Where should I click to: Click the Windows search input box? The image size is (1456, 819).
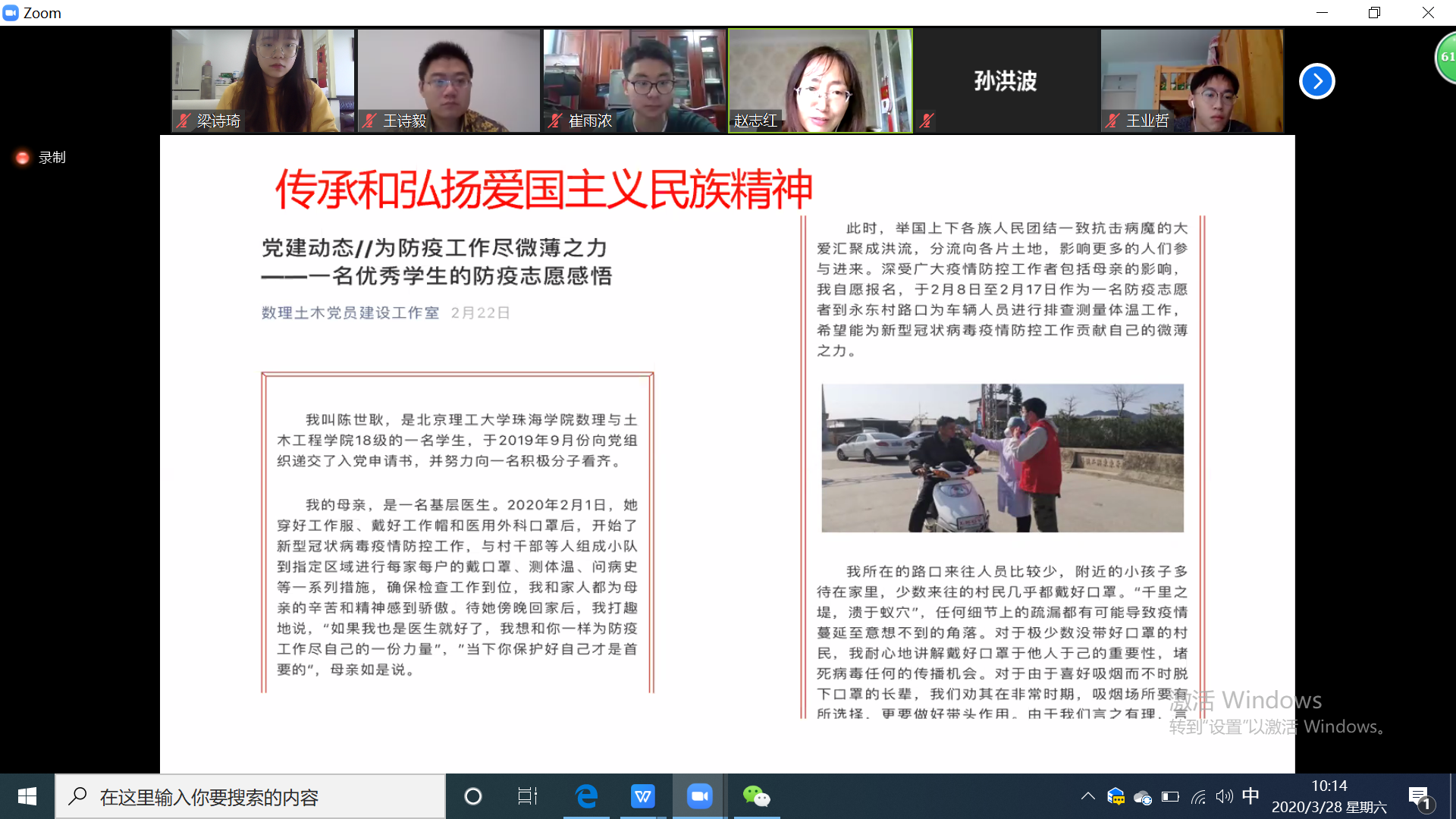click(250, 796)
